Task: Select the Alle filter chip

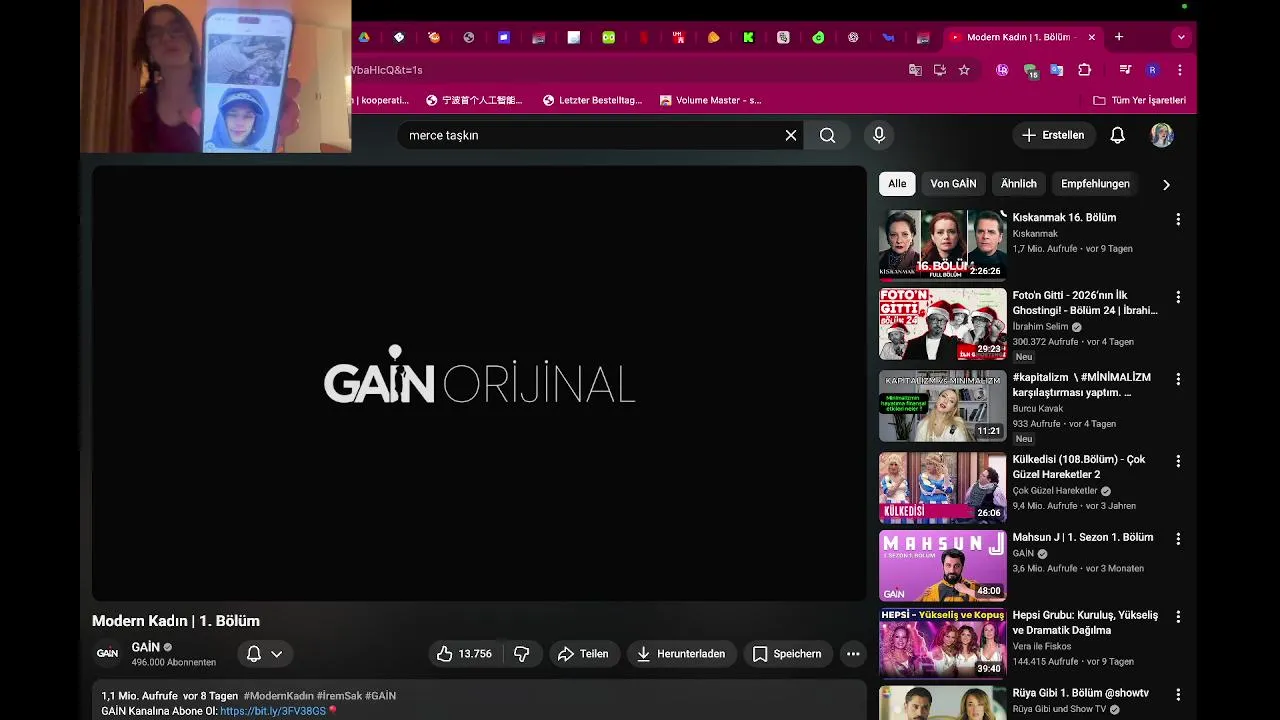Action: pyautogui.click(x=897, y=184)
